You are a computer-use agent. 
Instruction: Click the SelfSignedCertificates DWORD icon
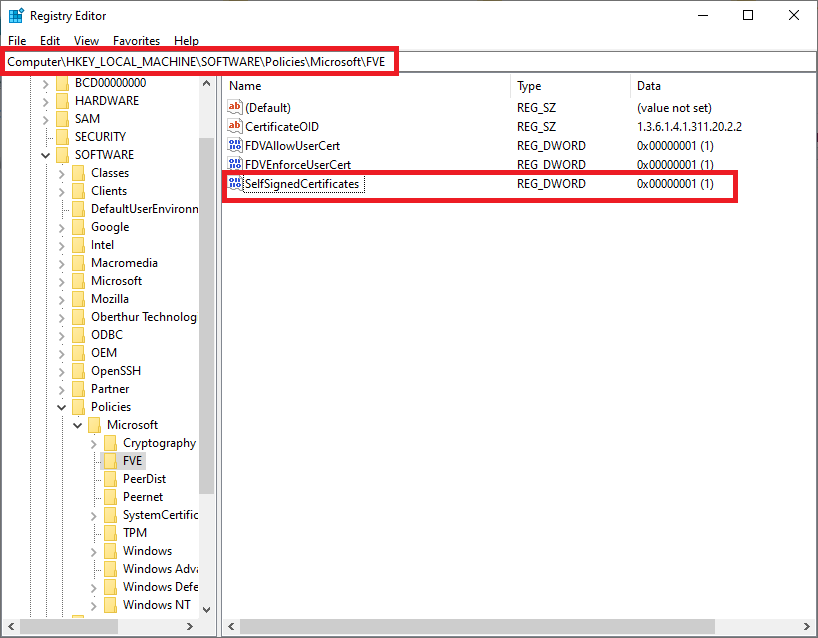tap(235, 184)
